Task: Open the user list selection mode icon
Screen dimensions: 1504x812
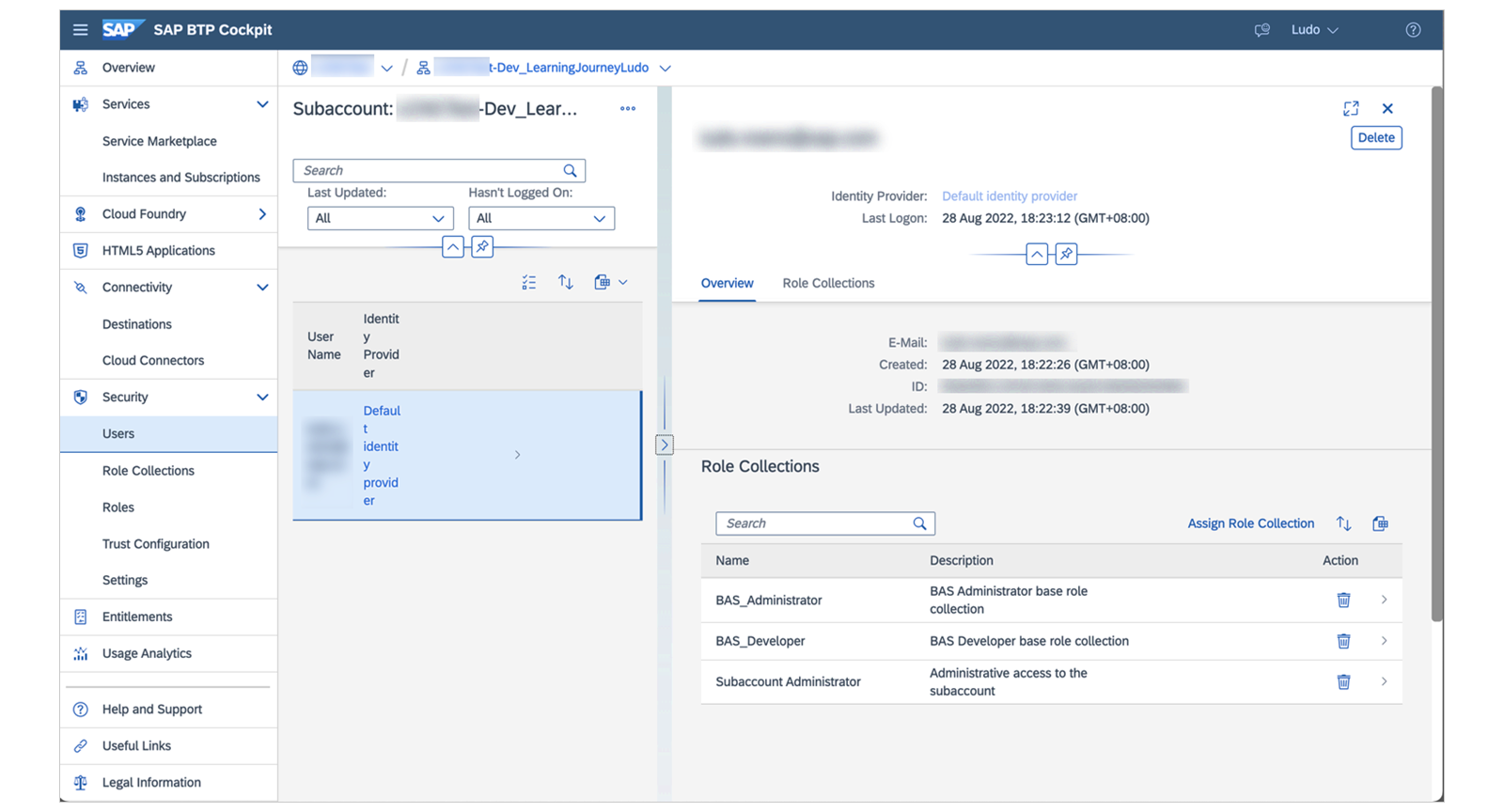Action: pos(529,282)
